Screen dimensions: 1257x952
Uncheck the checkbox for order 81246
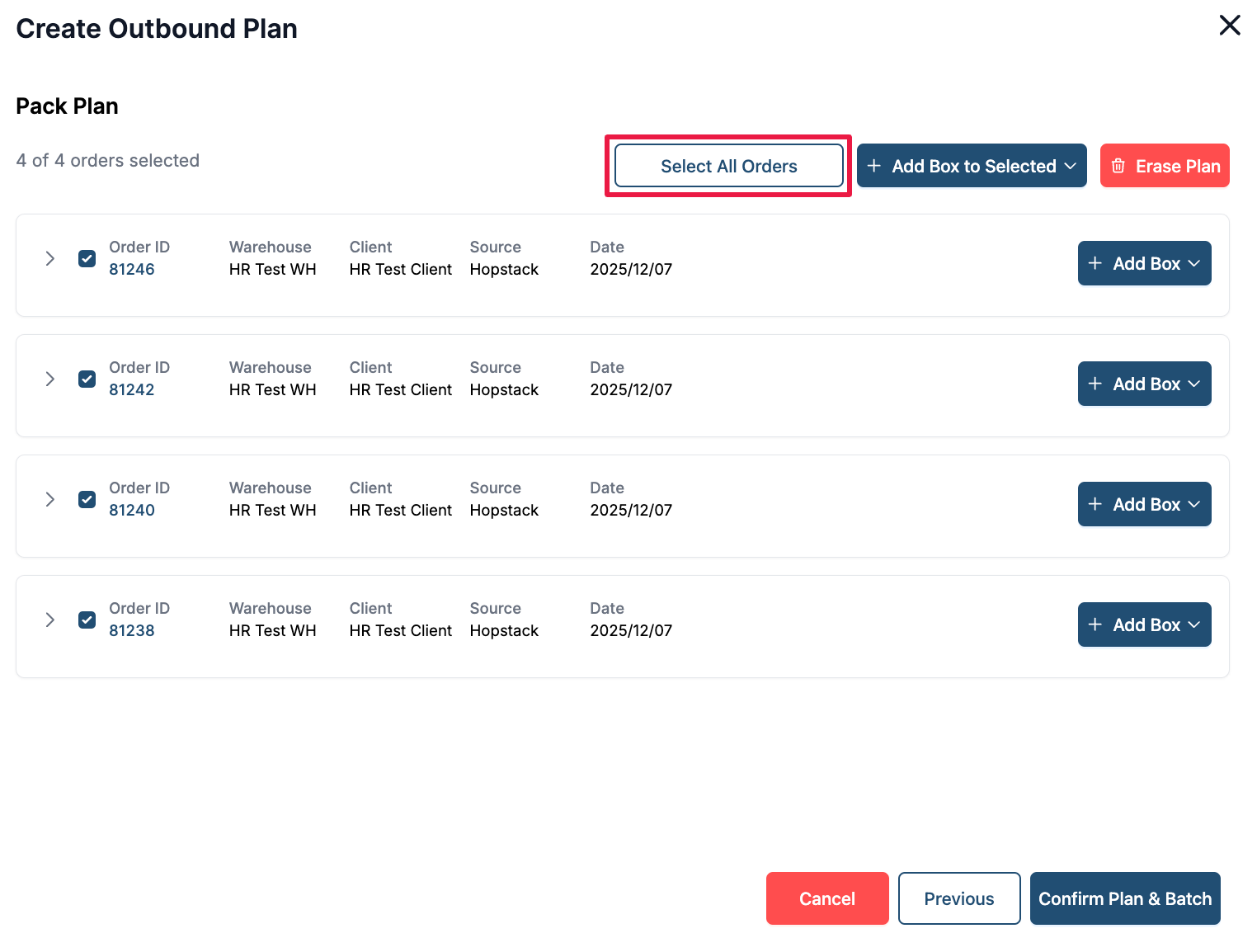87,259
